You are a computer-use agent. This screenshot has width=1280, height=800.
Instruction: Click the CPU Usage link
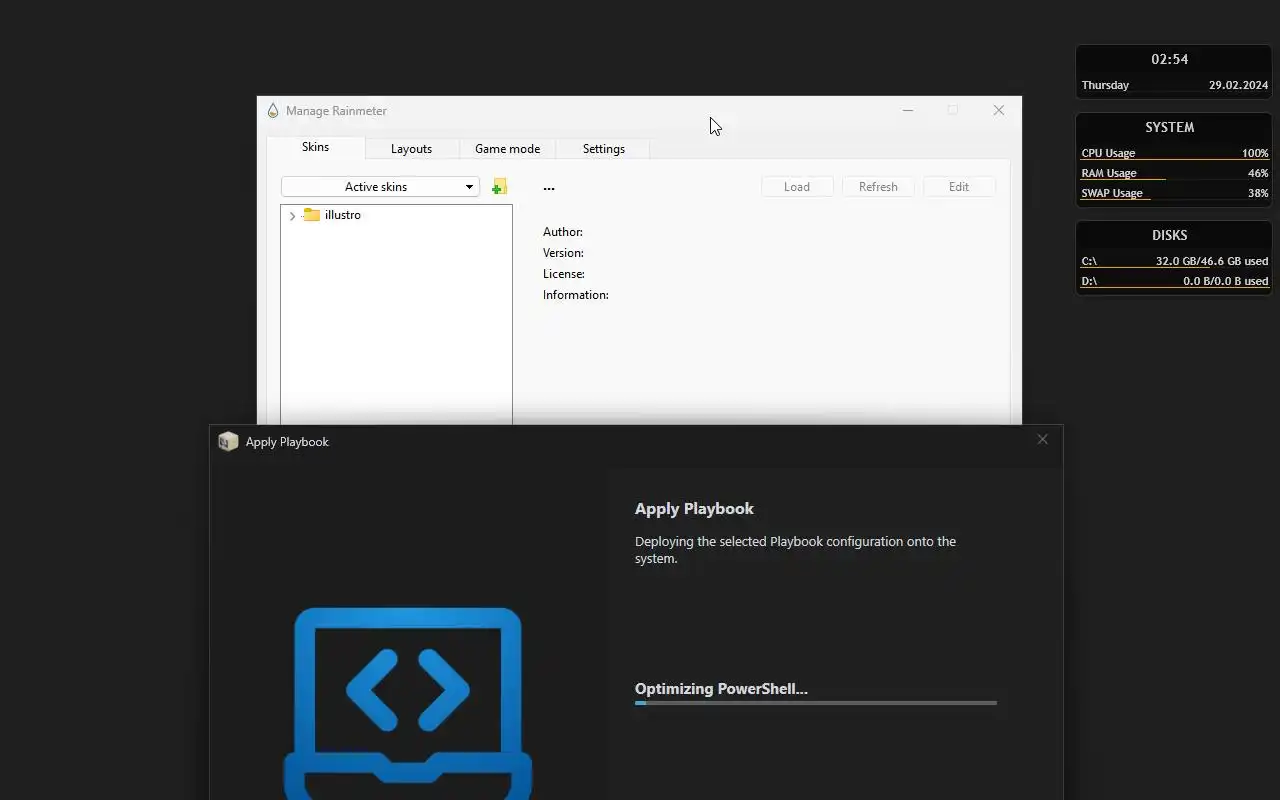coord(1108,153)
